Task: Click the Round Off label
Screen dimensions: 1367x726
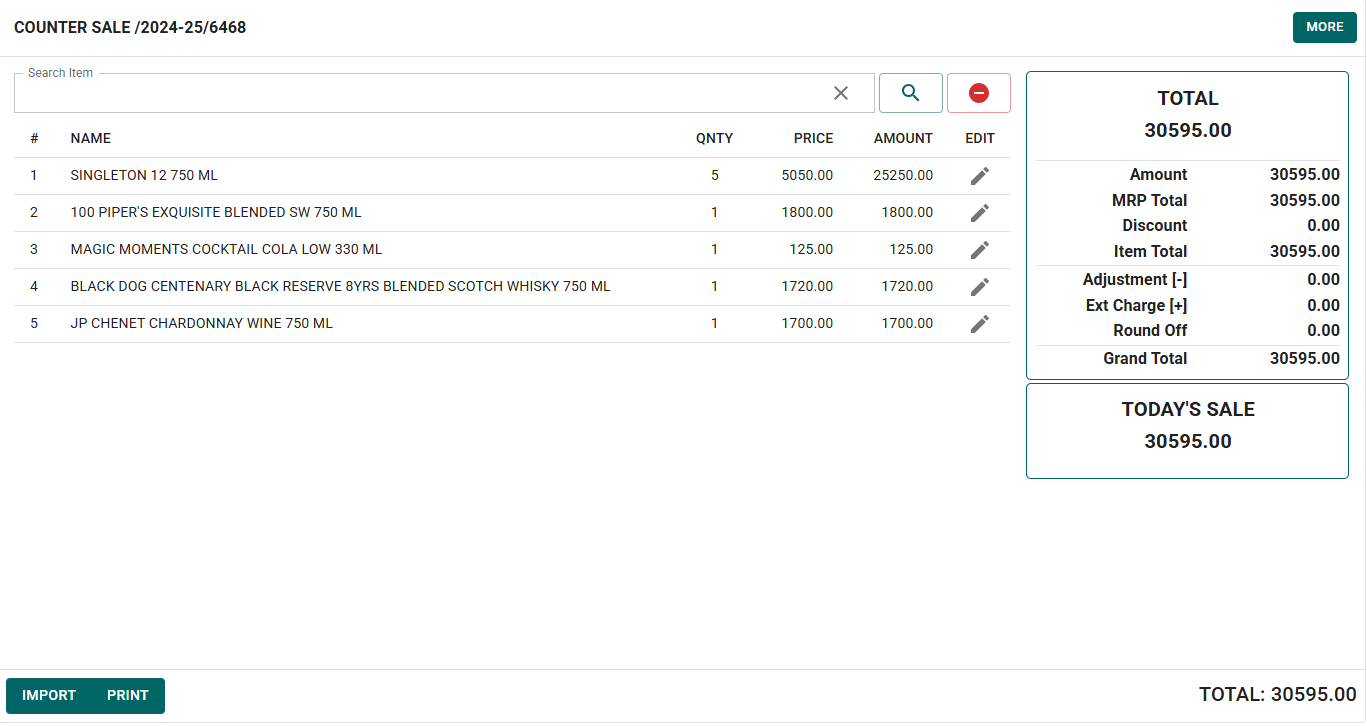Action: [x=1150, y=330]
